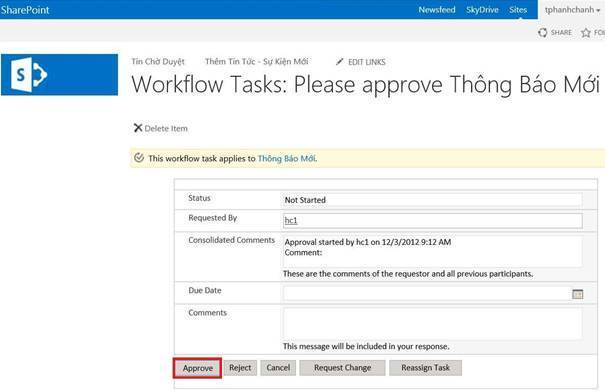Click the Not Started status value
This screenshot has height=391, width=605.
(305, 200)
